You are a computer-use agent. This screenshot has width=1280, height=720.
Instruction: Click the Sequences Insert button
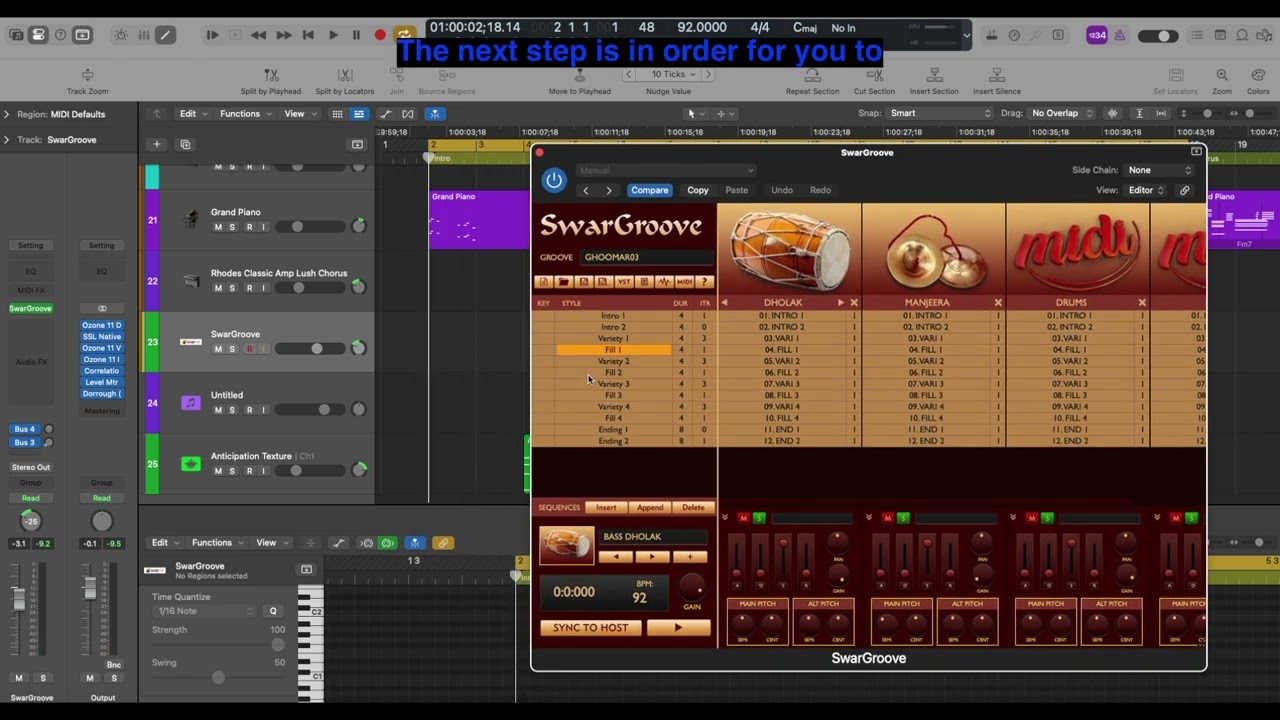[606, 508]
